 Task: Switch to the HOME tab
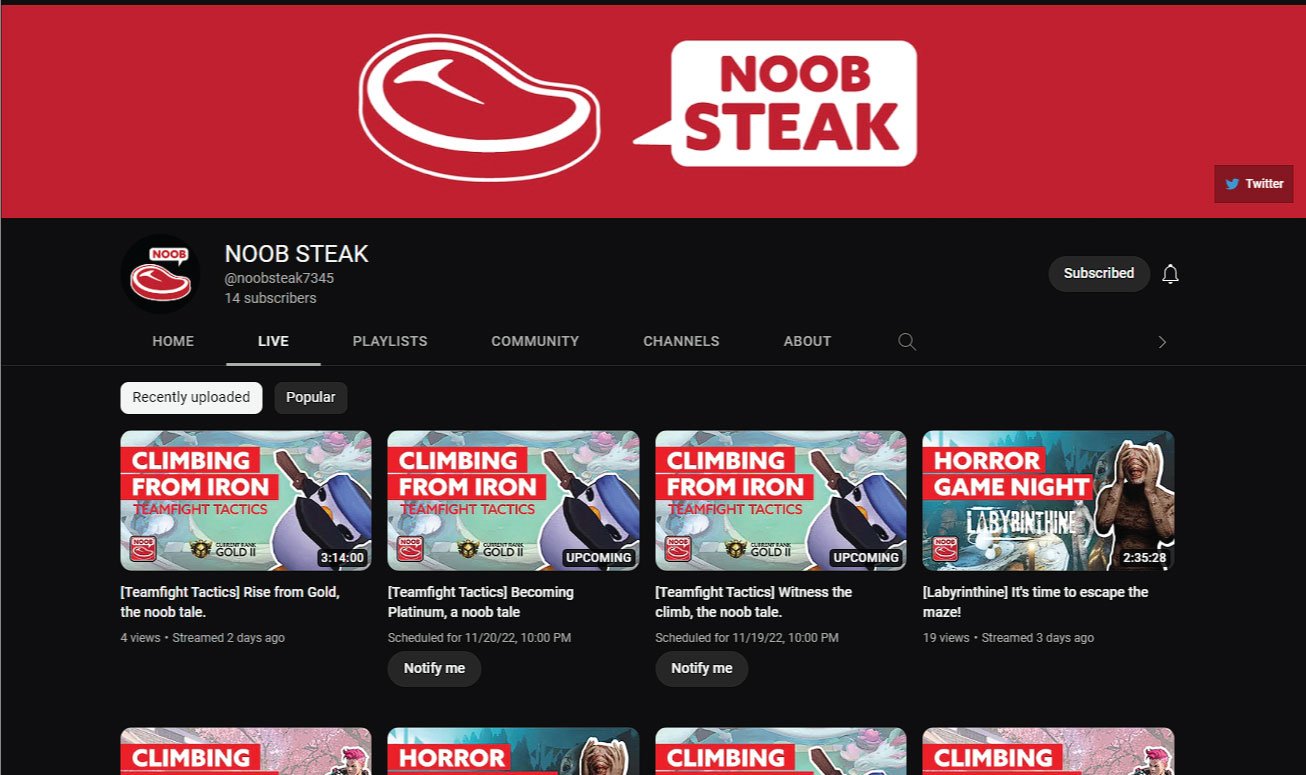tap(173, 341)
